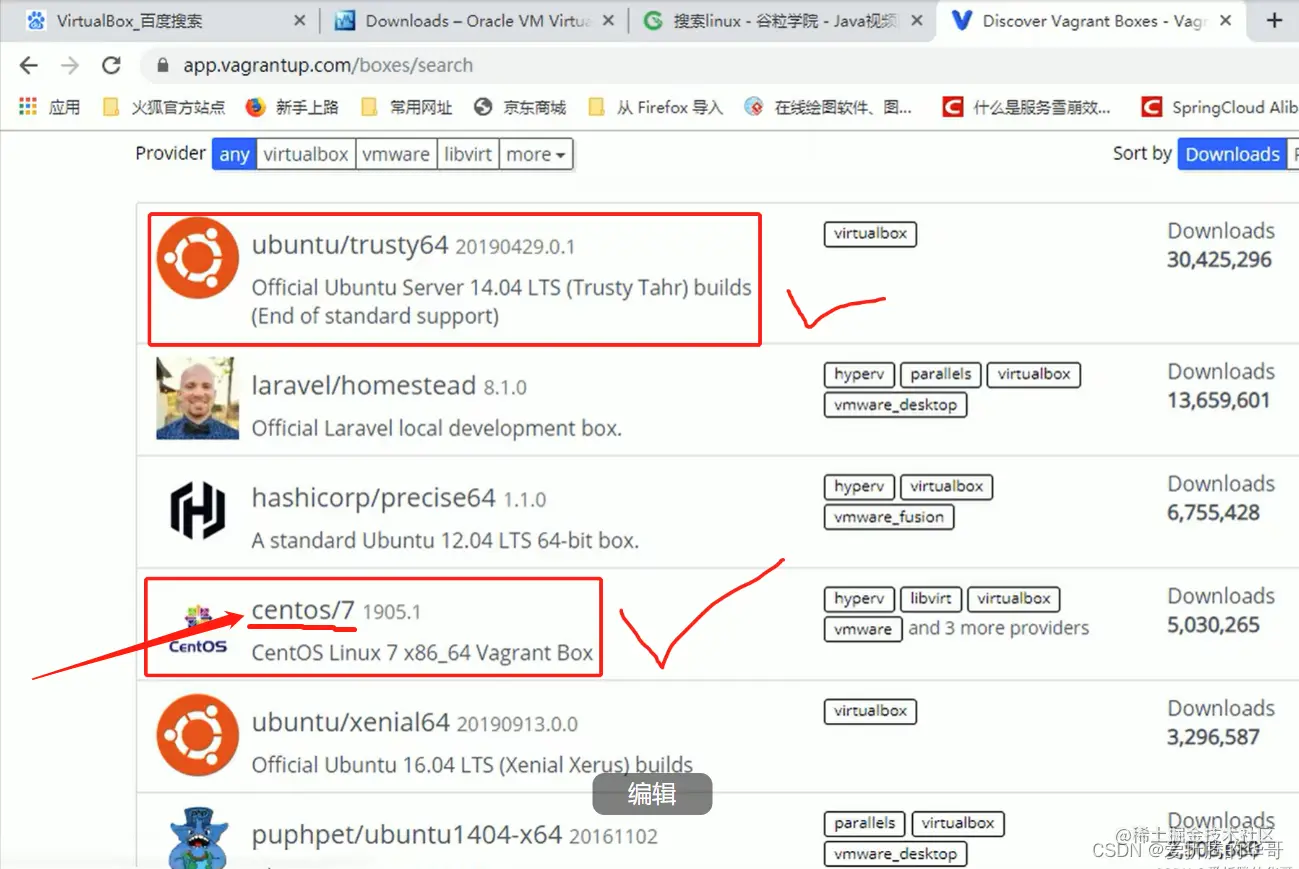Open the SpringCloud Alib bookmark
This screenshot has height=869, width=1299.
(1219, 107)
